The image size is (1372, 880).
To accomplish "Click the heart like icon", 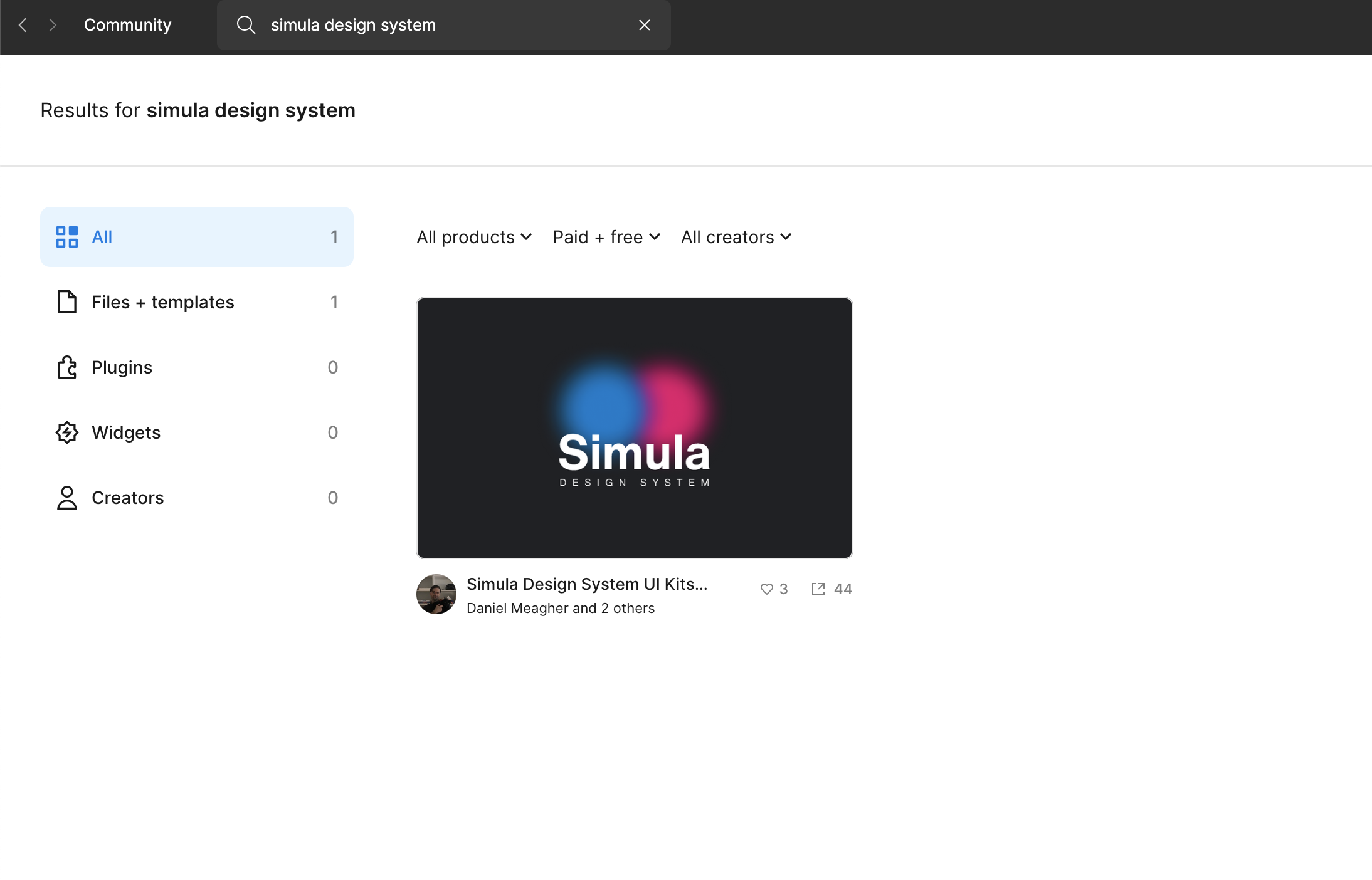I will tap(766, 589).
